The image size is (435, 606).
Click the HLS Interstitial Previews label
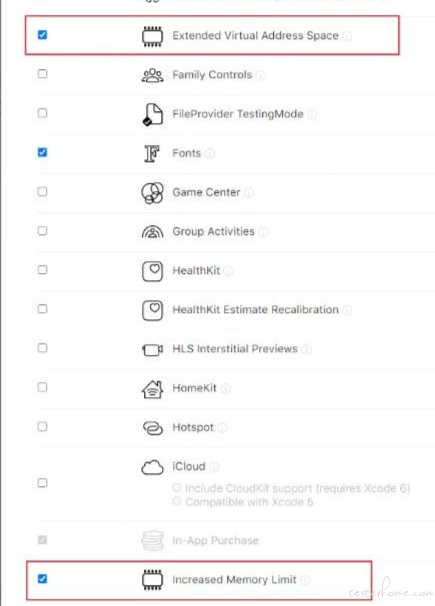coord(235,349)
